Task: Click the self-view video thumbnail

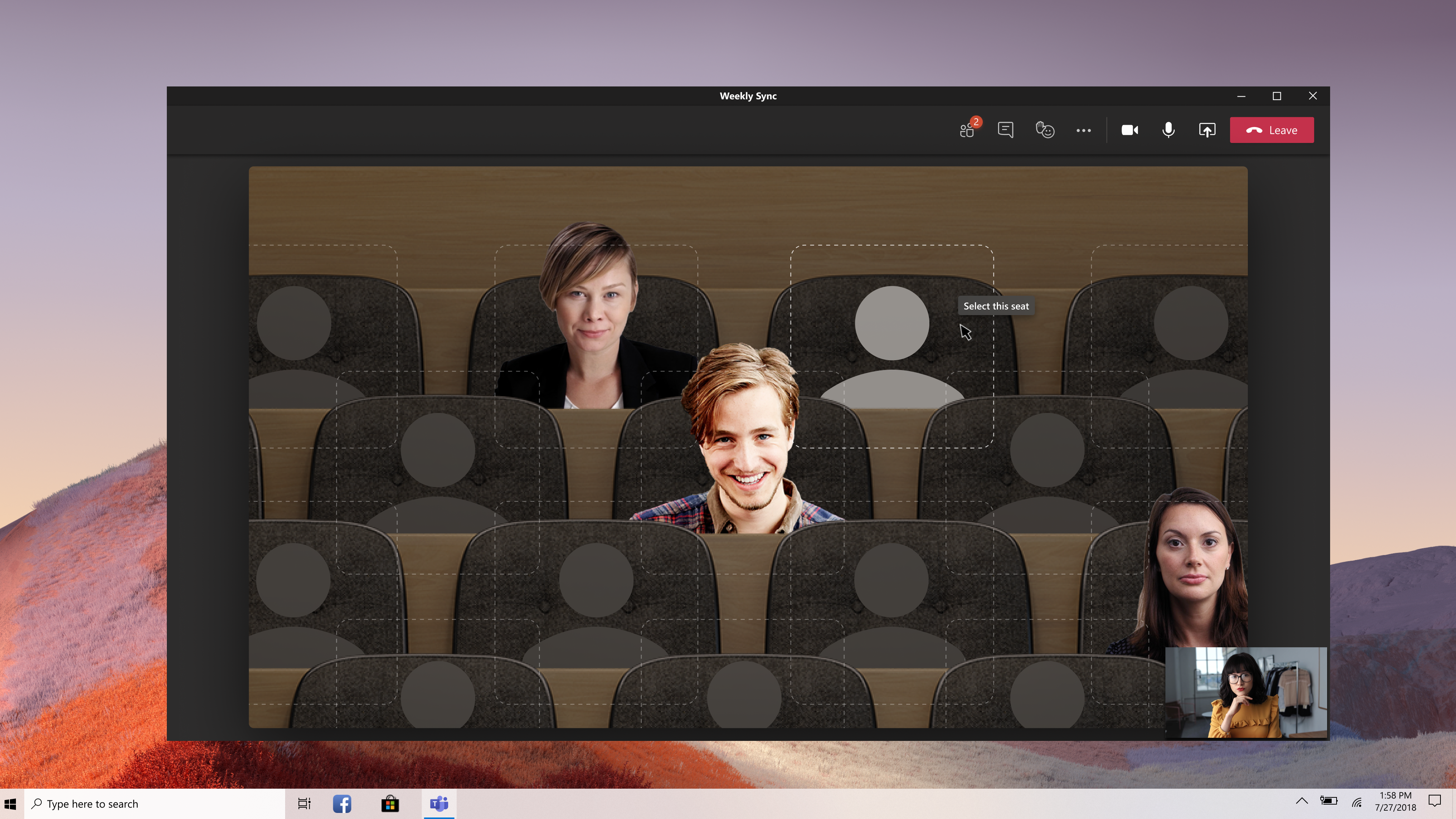Action: point(1246,692)
